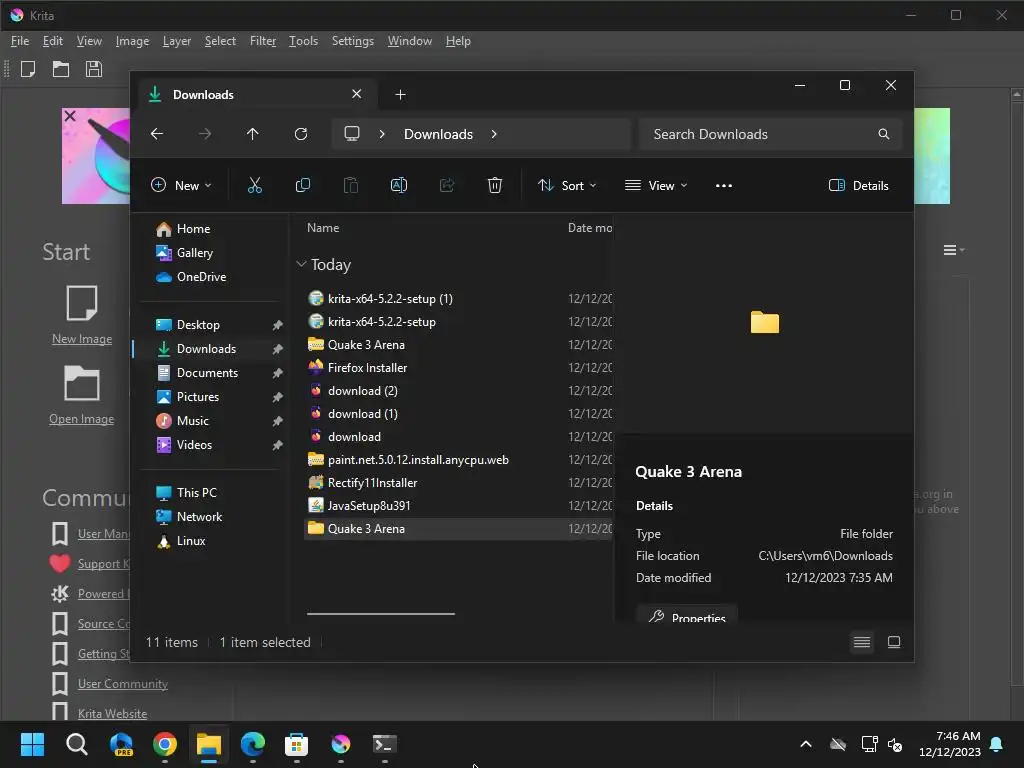Click the Cut scissors icon in Explorer toolbar
This screenshot has width=1024, height=768.
click(255, 185)
